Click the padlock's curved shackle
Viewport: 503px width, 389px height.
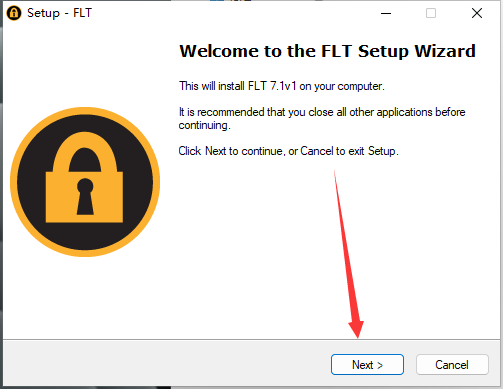[x=85, y=152]
